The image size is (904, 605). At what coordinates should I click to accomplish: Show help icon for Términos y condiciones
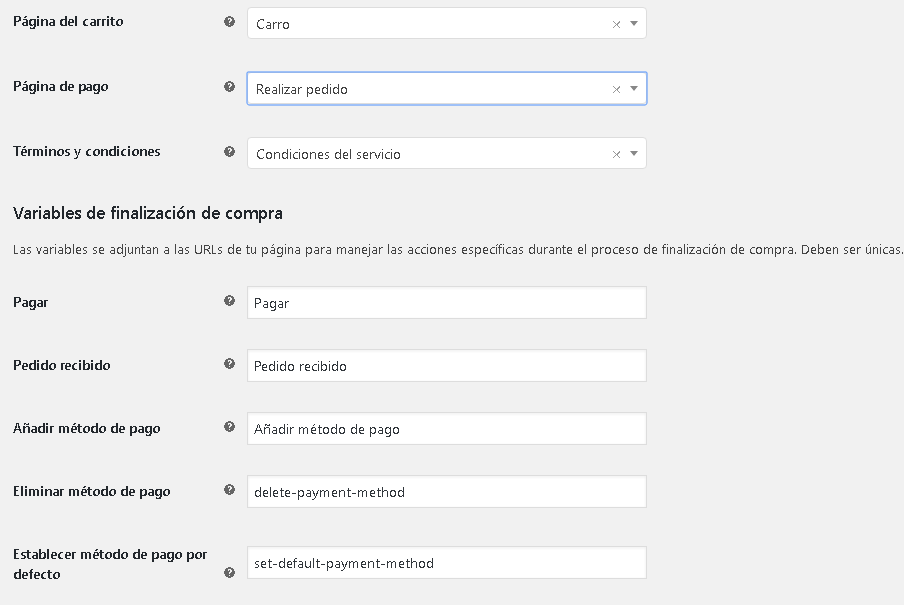pos(229,152)
